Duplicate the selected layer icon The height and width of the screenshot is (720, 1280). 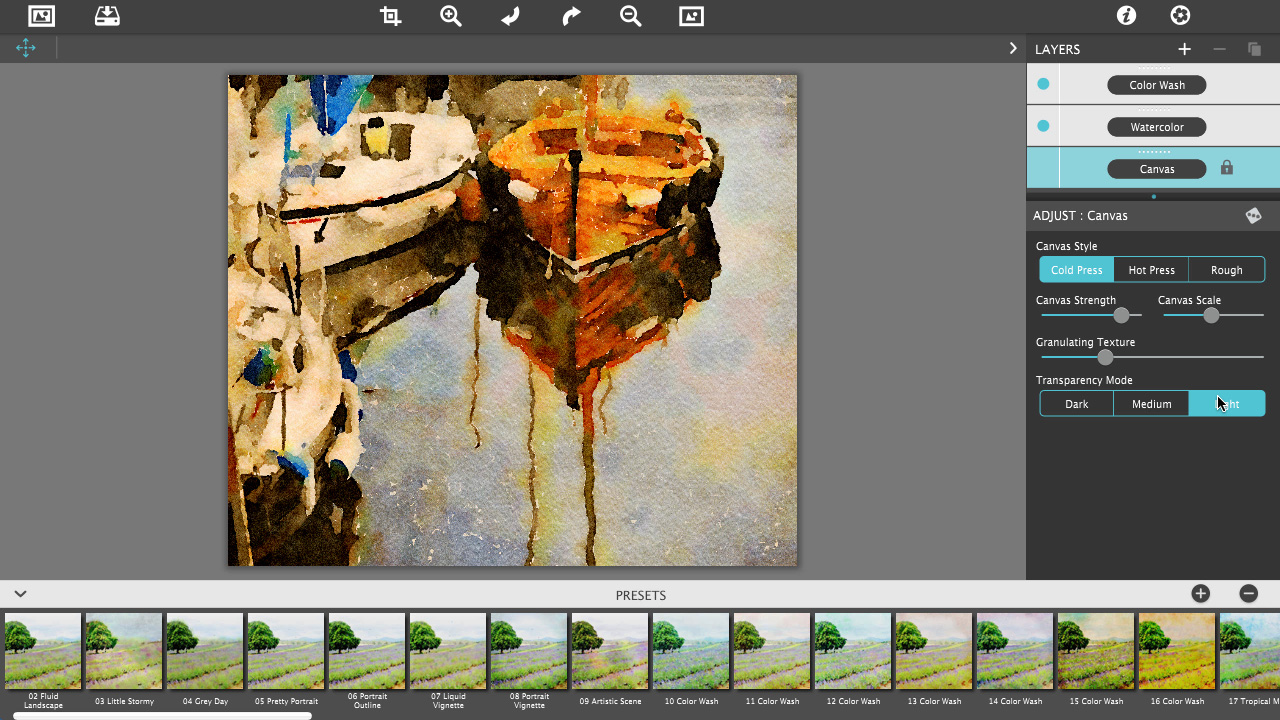tap(1254, 49)
